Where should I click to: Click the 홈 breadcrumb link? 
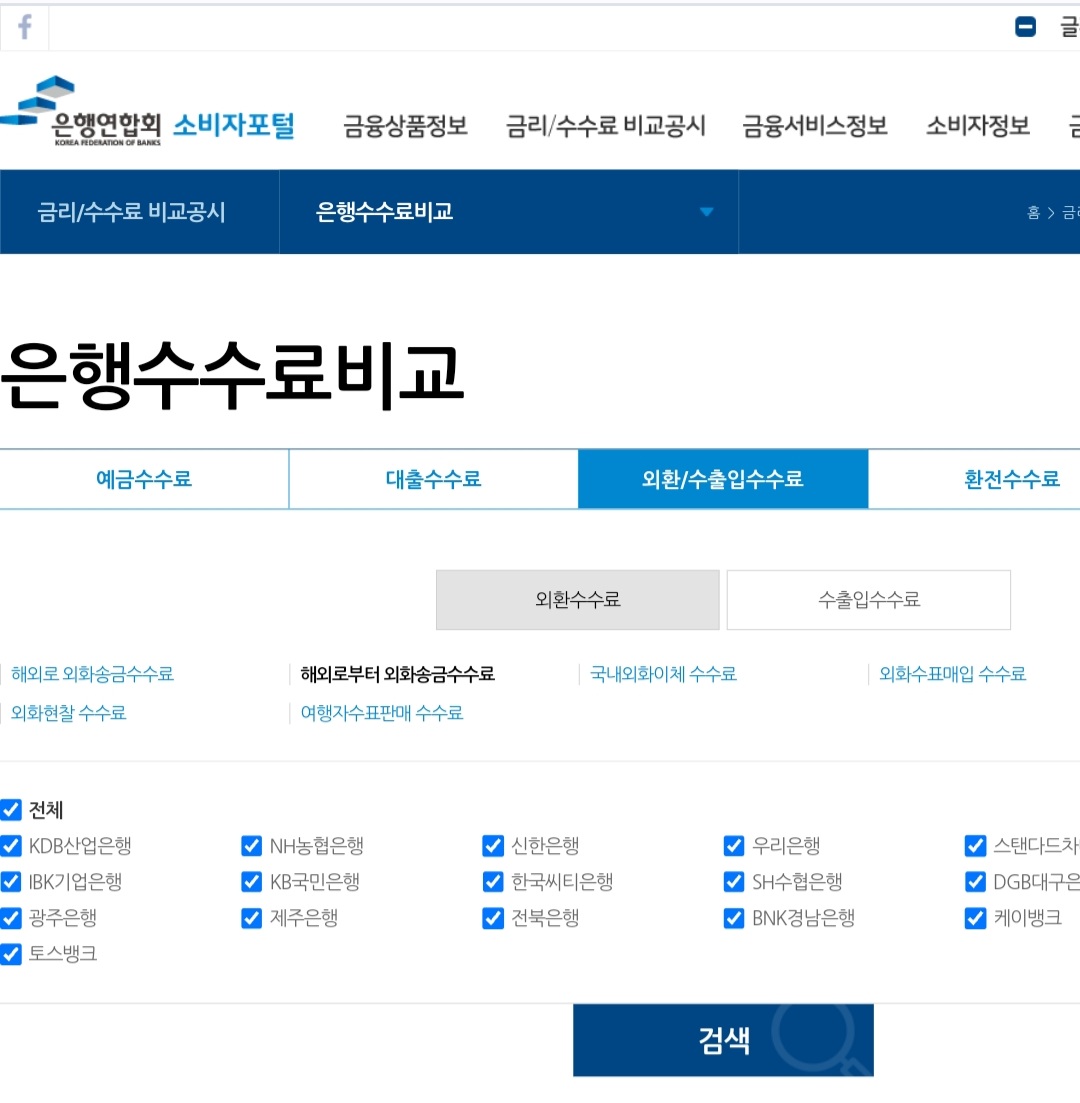[1033, 212]
